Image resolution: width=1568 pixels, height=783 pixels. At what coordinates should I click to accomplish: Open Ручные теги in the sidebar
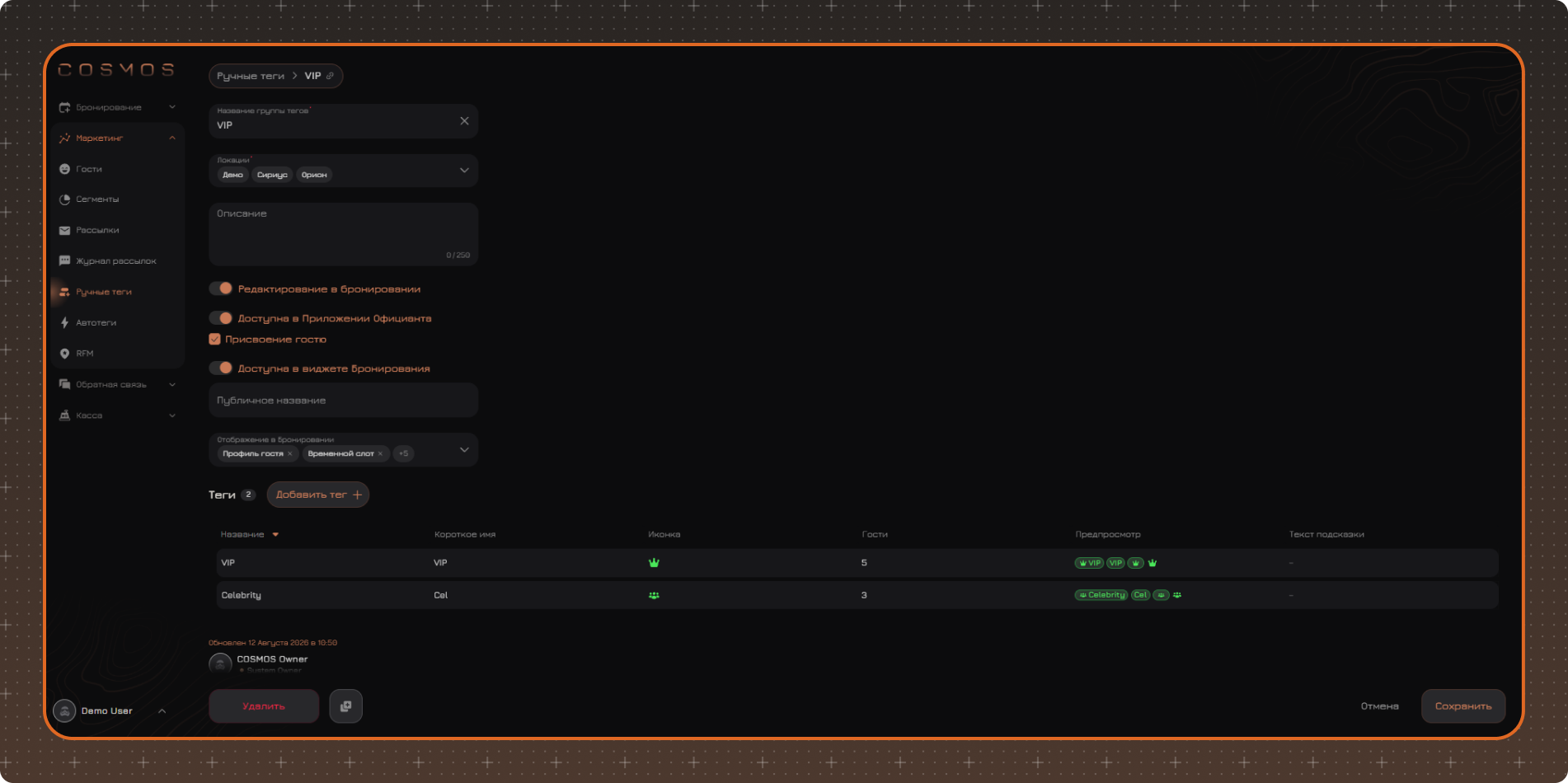click(x=104, y=292)
